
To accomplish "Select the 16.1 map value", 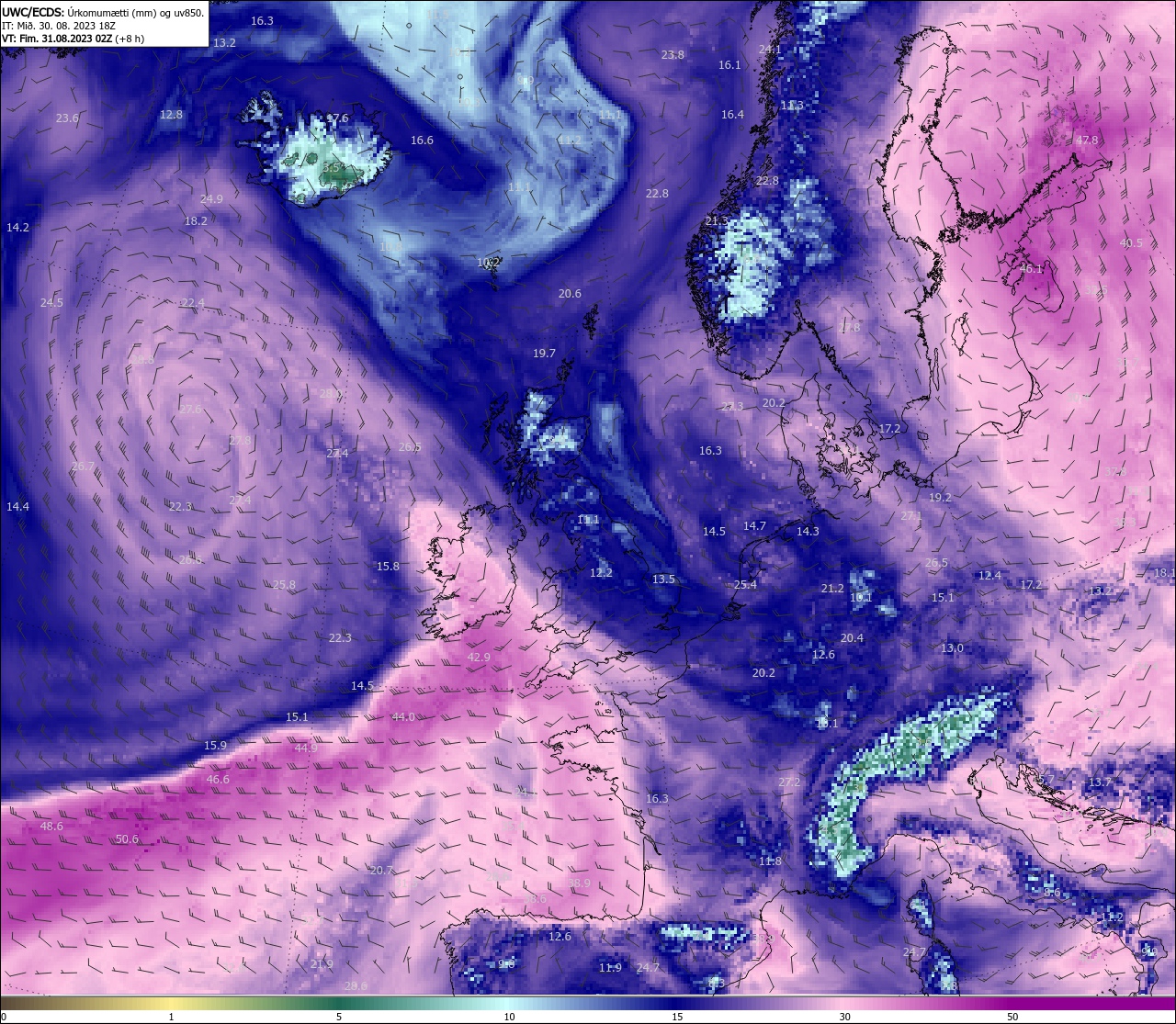I will pos(729,65).
